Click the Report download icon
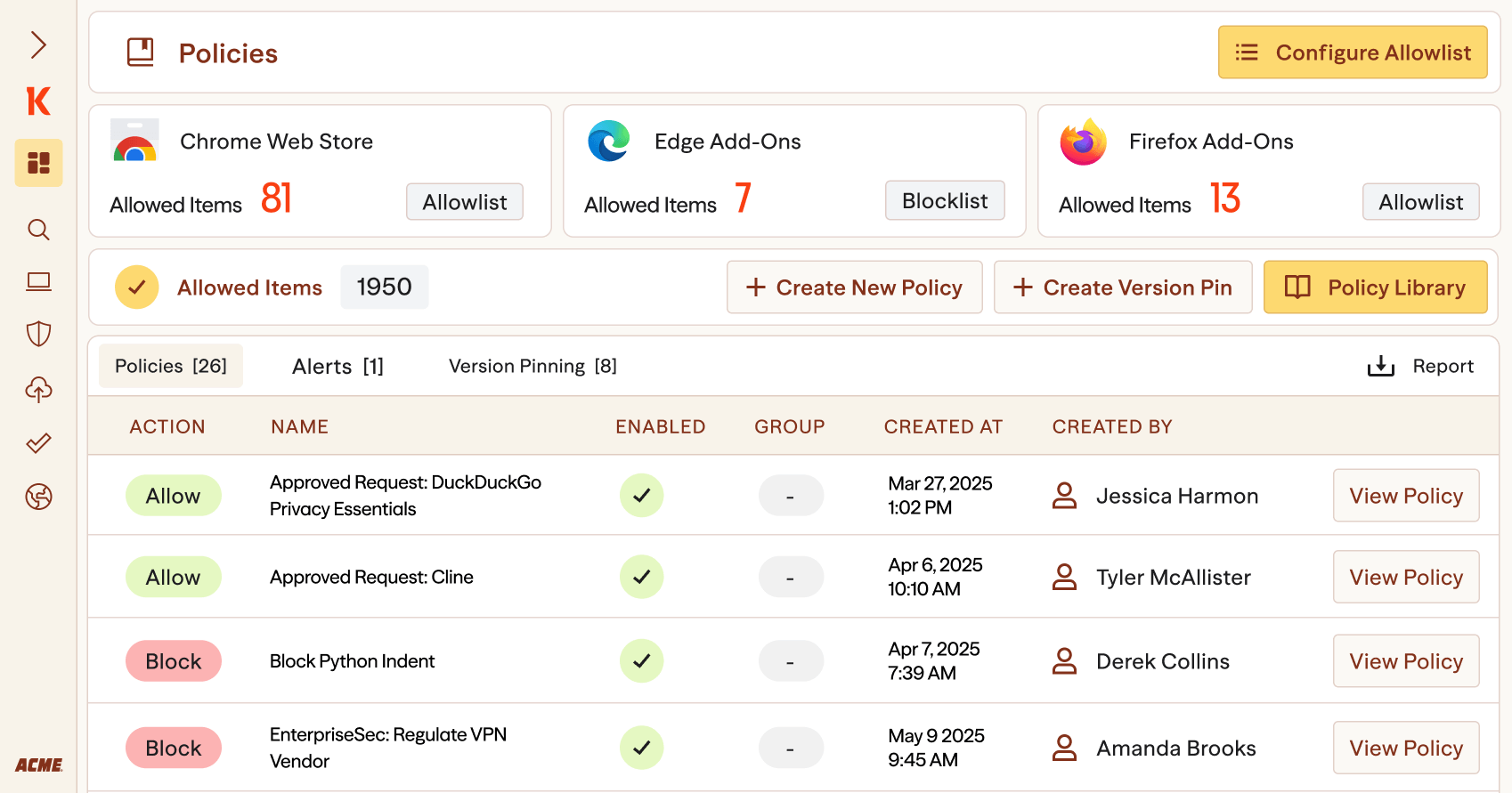This screenshot has width=1512, height=793. (x=1381, y=366)
